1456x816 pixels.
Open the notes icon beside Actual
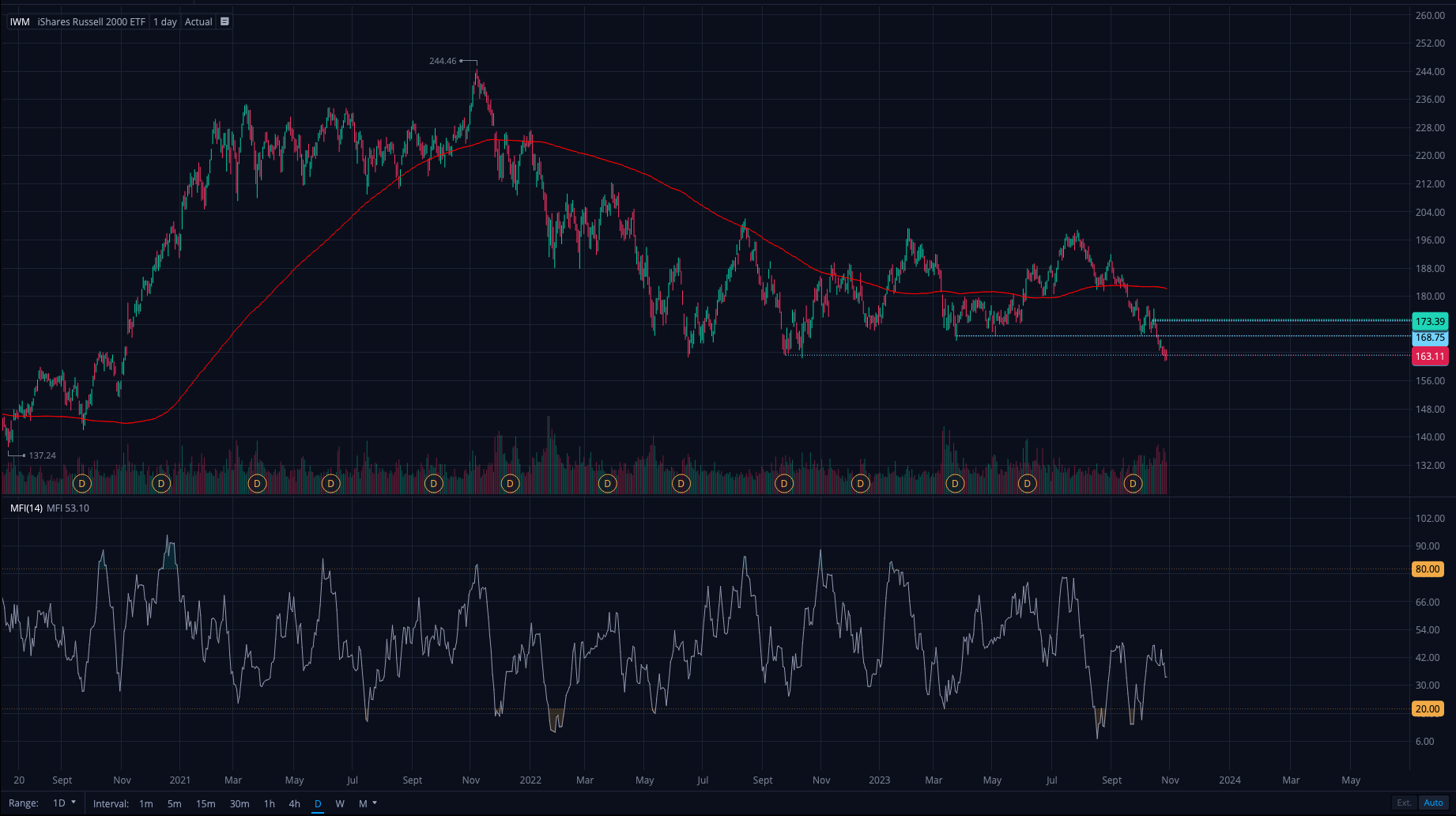pos(224,21)
